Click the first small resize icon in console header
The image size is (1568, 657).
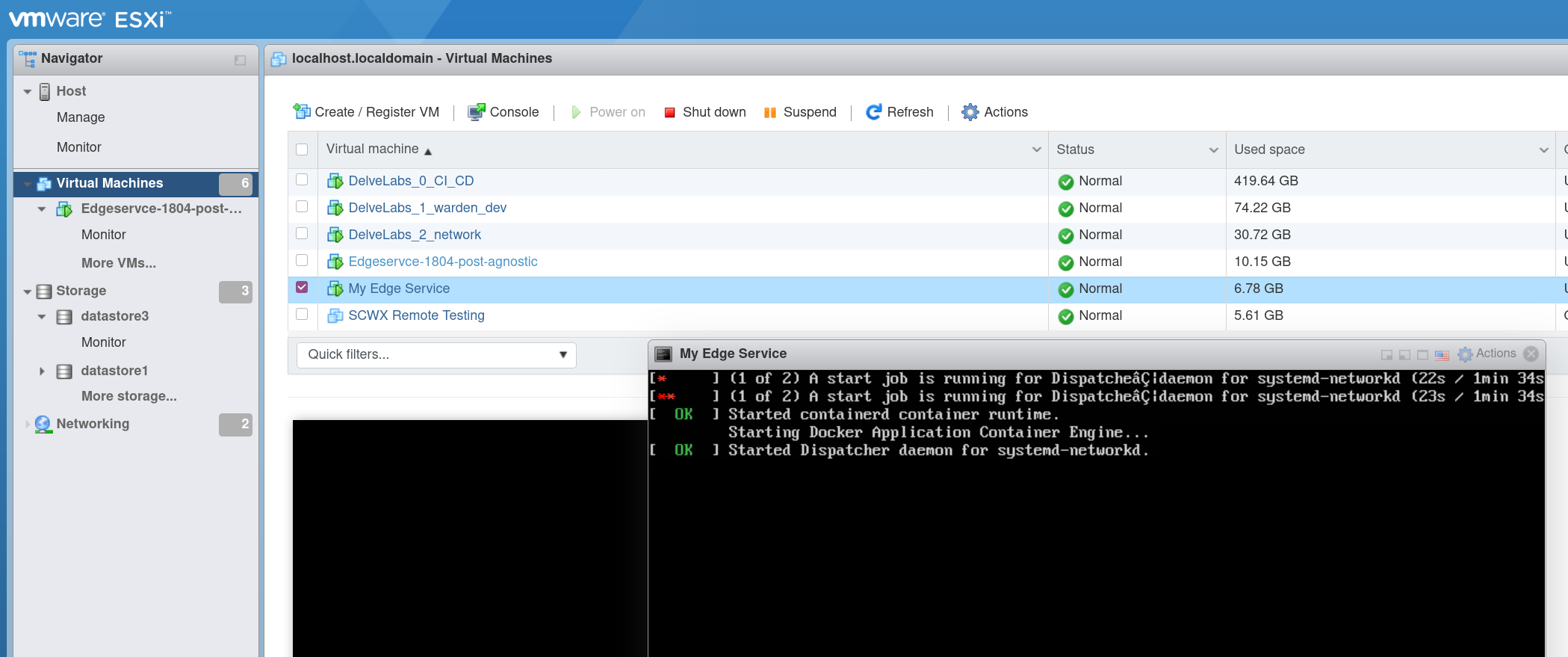1386,354
